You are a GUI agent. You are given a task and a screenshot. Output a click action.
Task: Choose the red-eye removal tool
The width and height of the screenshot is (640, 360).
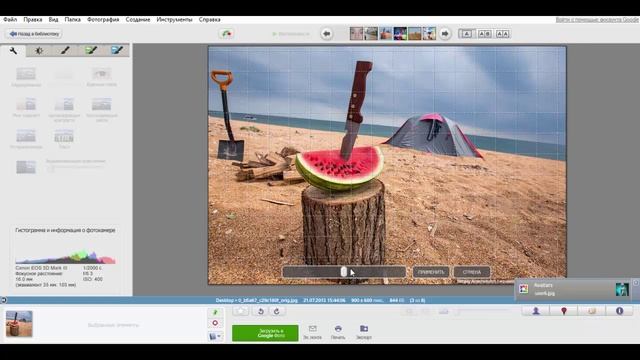[x=101, y=77]
